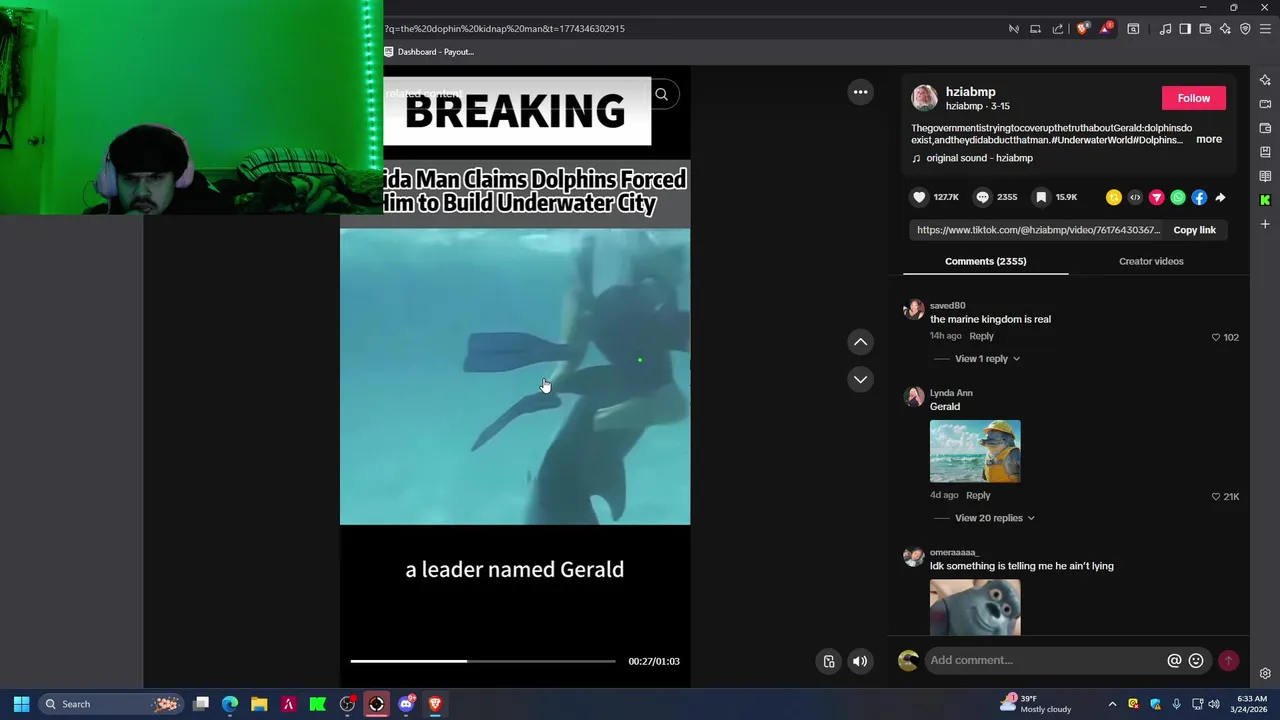This screenshot has height=720, width=1280.
Task: Open Leo AI sparkle icon in toolbar
Action: point(1225,29)
